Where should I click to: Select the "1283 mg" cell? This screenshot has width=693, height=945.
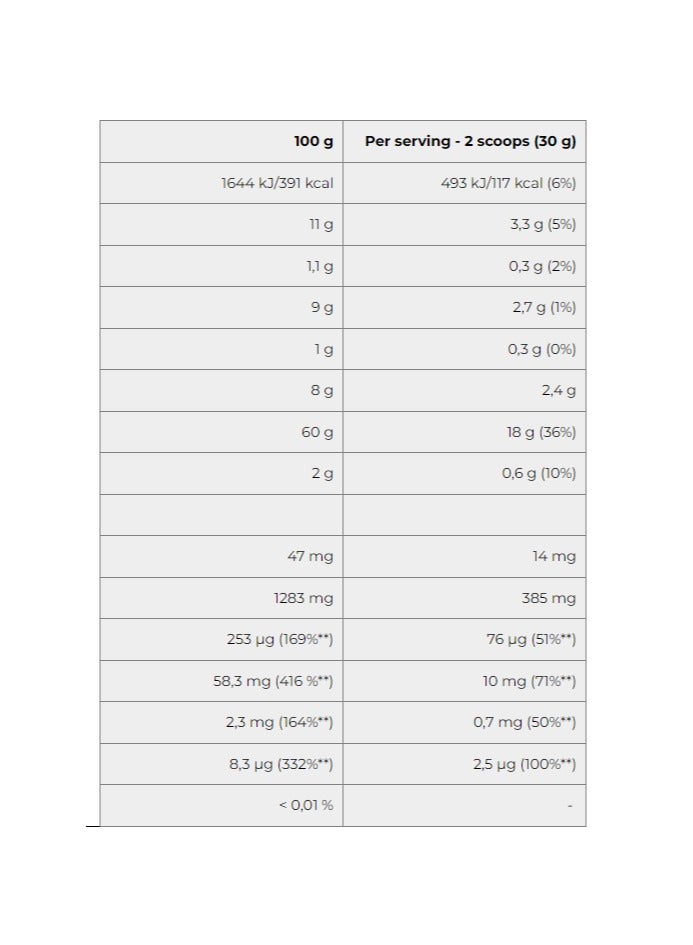[x=304, y=598]
